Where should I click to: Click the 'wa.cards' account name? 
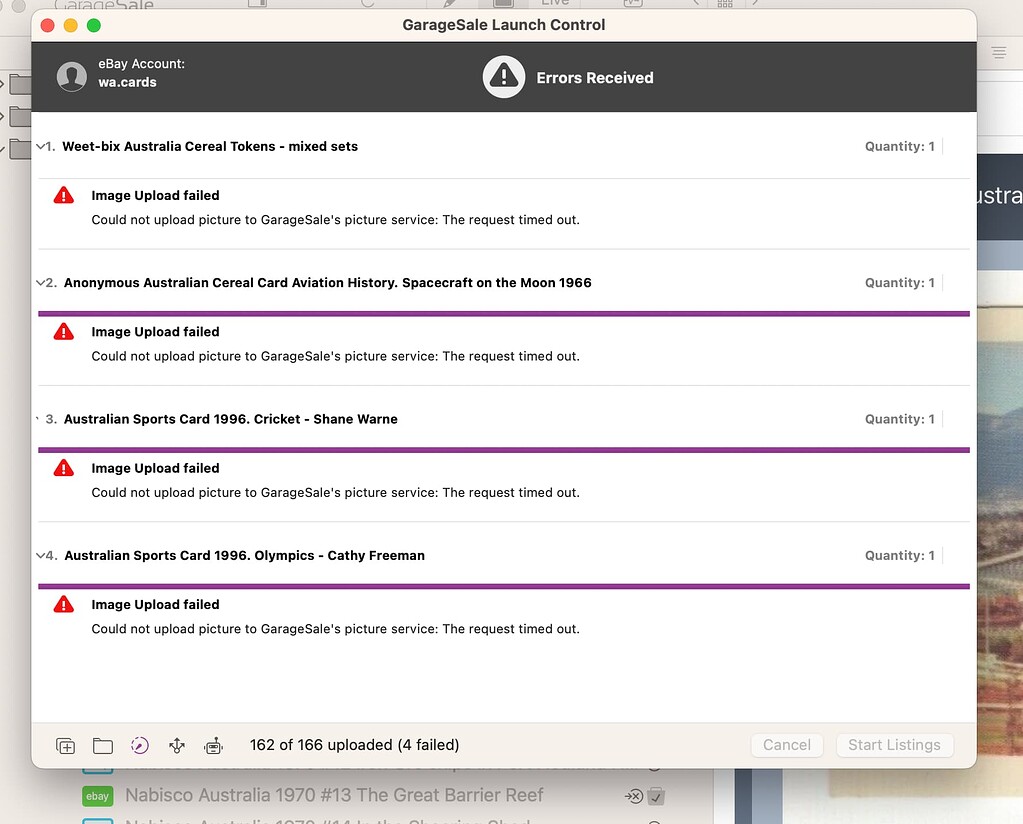[127, 82]
